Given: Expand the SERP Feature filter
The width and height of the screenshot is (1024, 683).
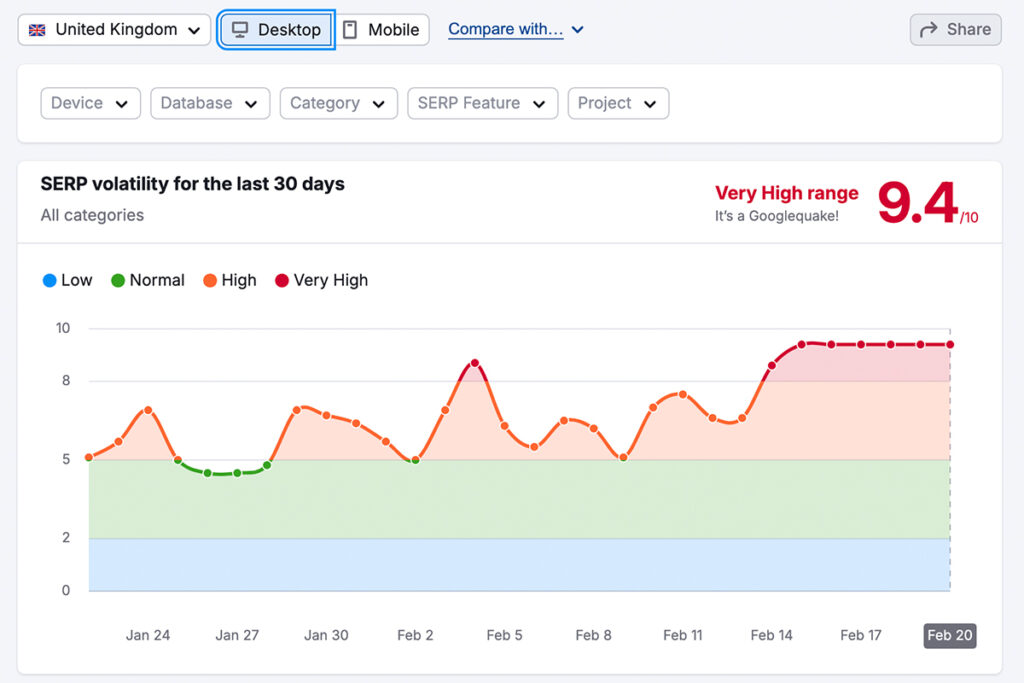Looking at the screenshot, I should pos(482,103).
